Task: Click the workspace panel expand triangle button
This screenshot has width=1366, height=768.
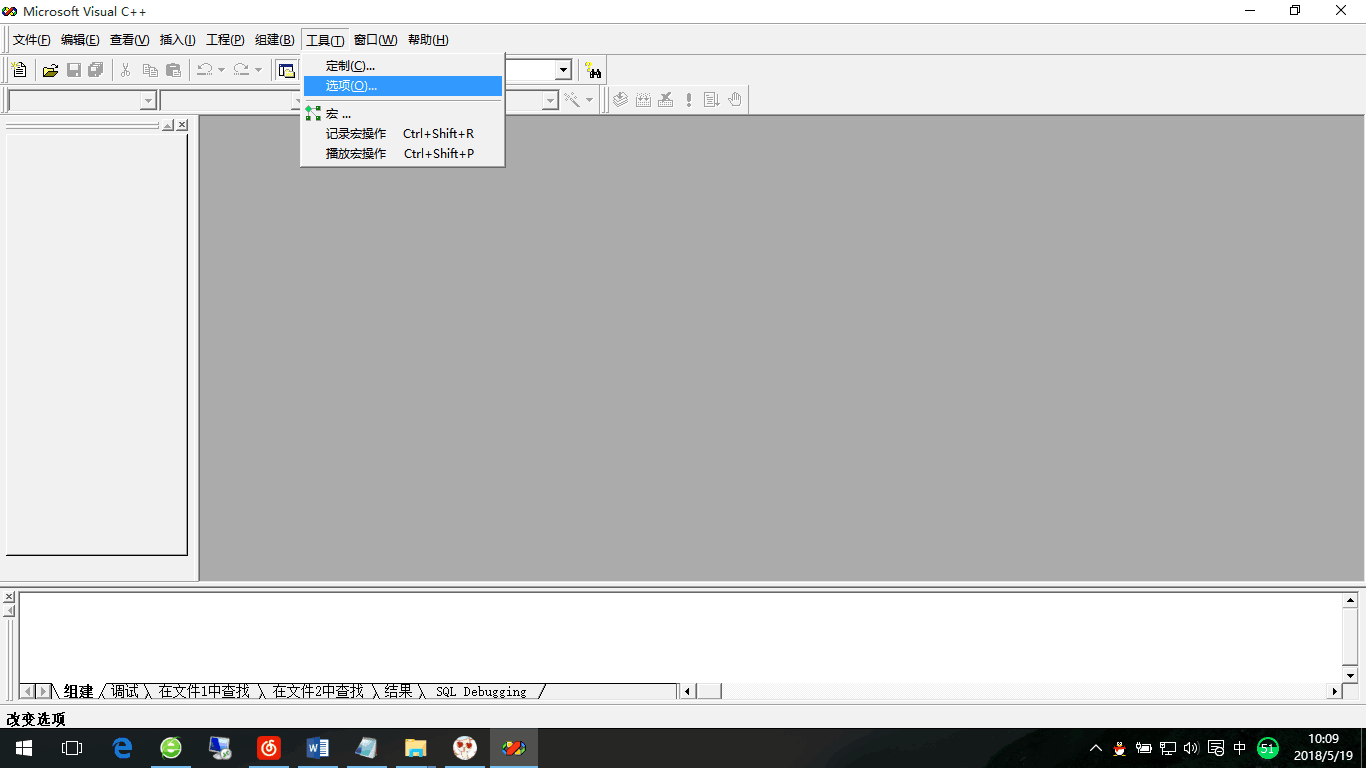Action: point(168,125)
